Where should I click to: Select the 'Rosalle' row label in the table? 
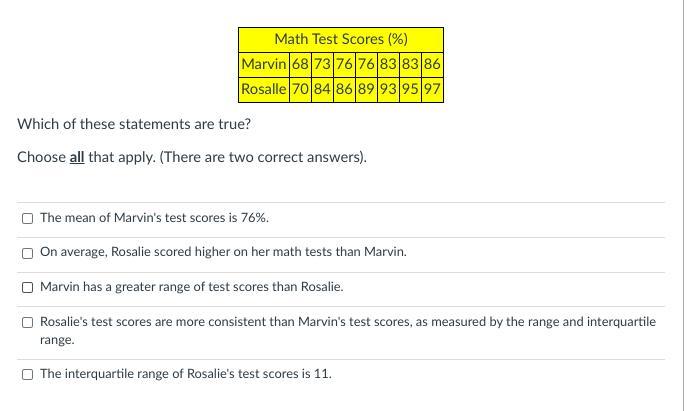click(x=264, y=89)
